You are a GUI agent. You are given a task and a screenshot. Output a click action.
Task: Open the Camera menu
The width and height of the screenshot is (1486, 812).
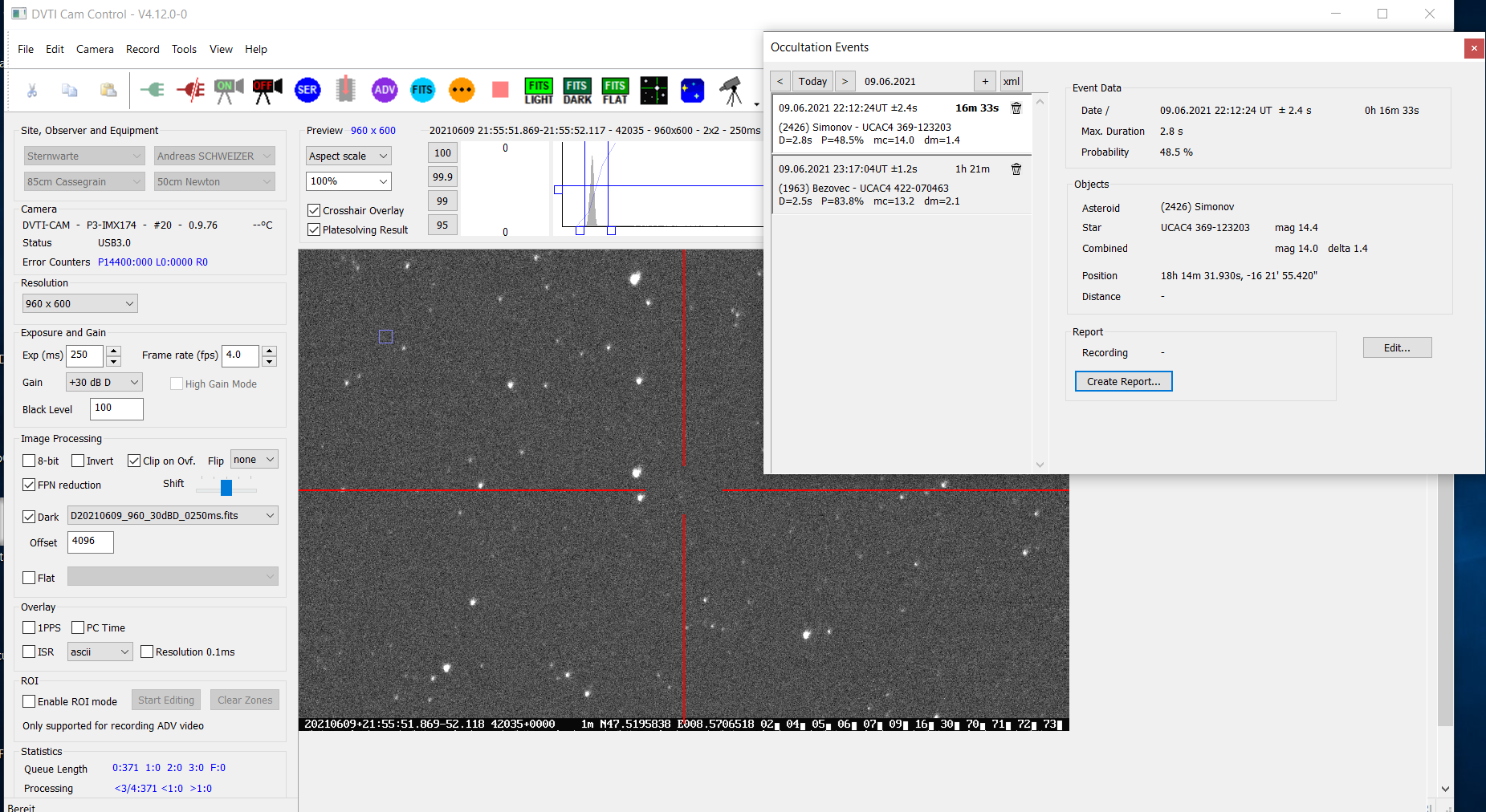click(95, 50)
